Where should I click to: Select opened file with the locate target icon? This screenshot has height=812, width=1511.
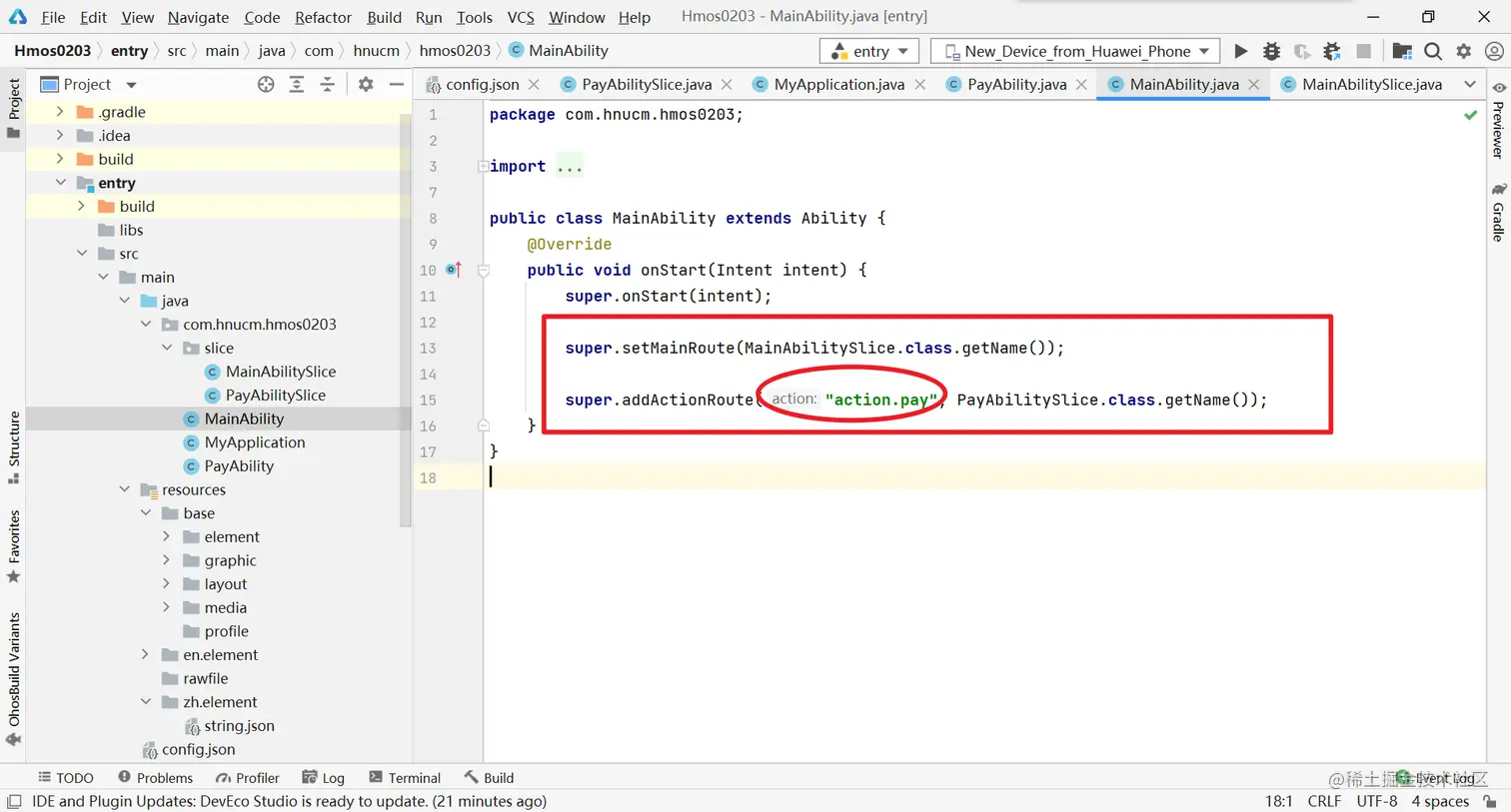coord(266,85)
